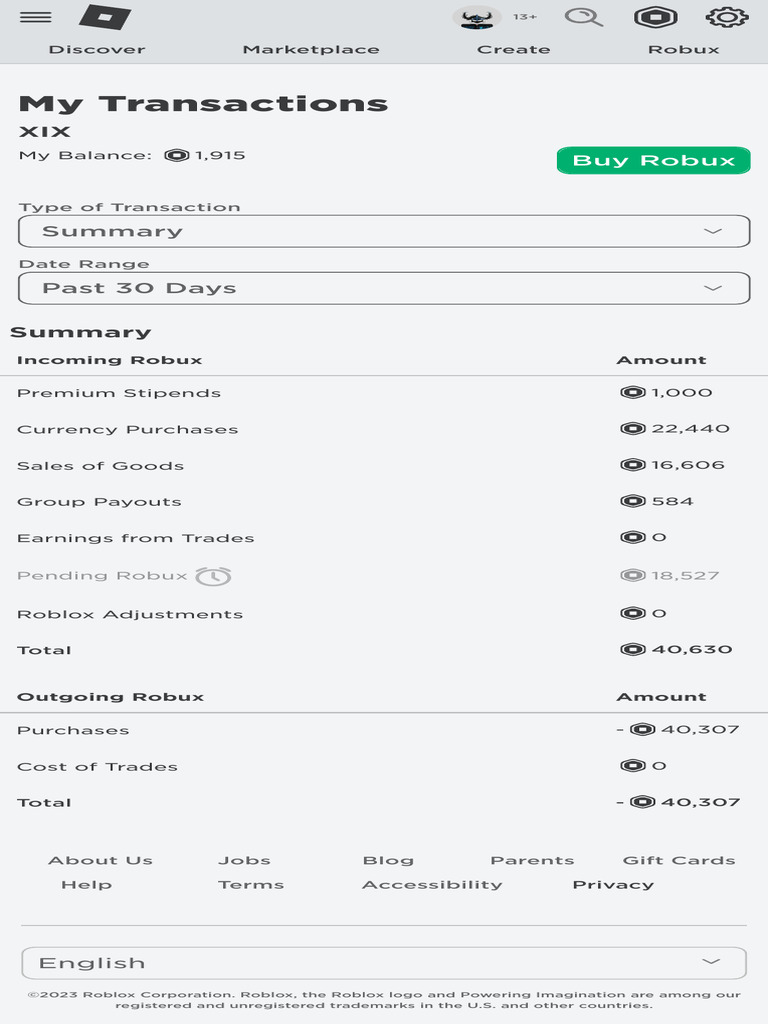This screenshot has height=1024, width=768.
Task: Click the Robux icon in header
Action: (x=656, y=17)
